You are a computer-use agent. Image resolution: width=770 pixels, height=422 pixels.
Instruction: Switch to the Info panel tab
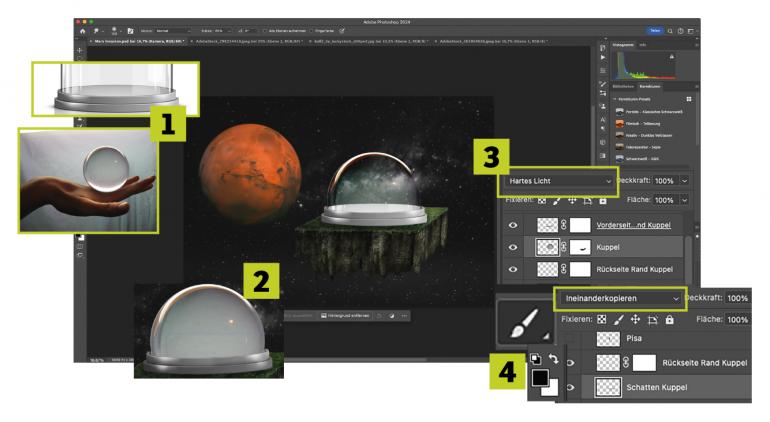click(x=642, y=45)
